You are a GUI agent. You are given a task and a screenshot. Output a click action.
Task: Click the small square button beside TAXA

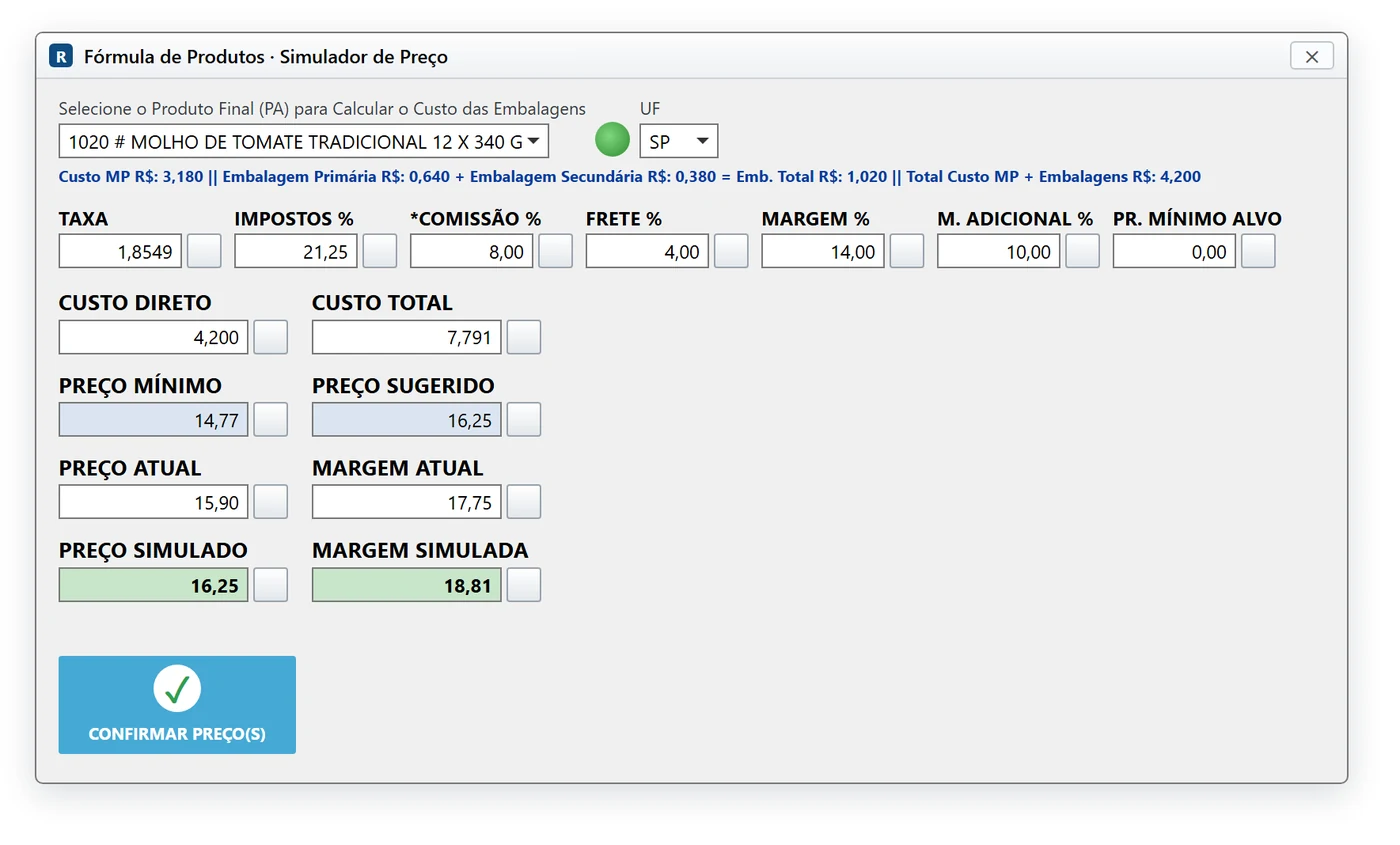[204, 251]
